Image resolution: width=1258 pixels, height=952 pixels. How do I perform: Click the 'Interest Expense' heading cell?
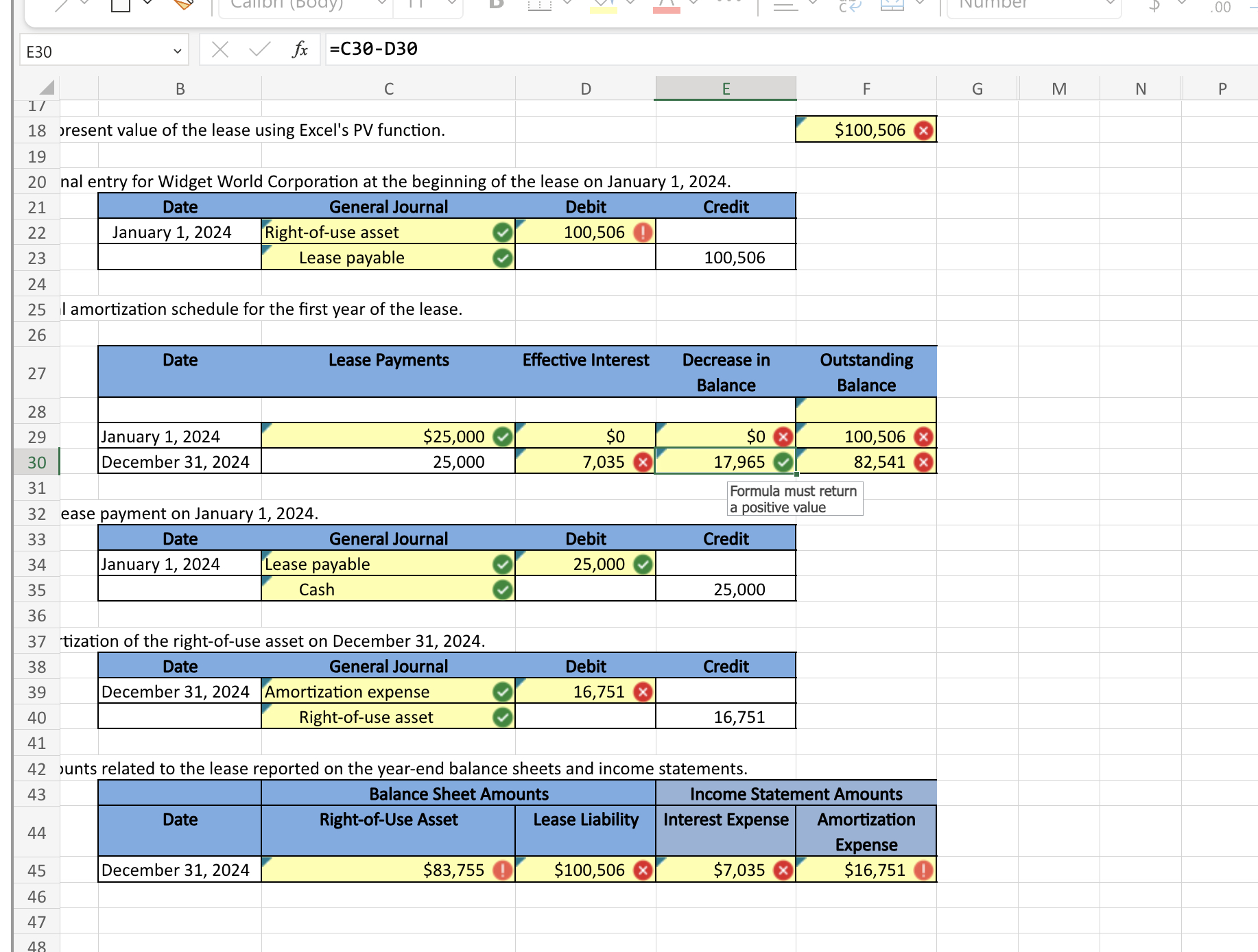point(726,831)
